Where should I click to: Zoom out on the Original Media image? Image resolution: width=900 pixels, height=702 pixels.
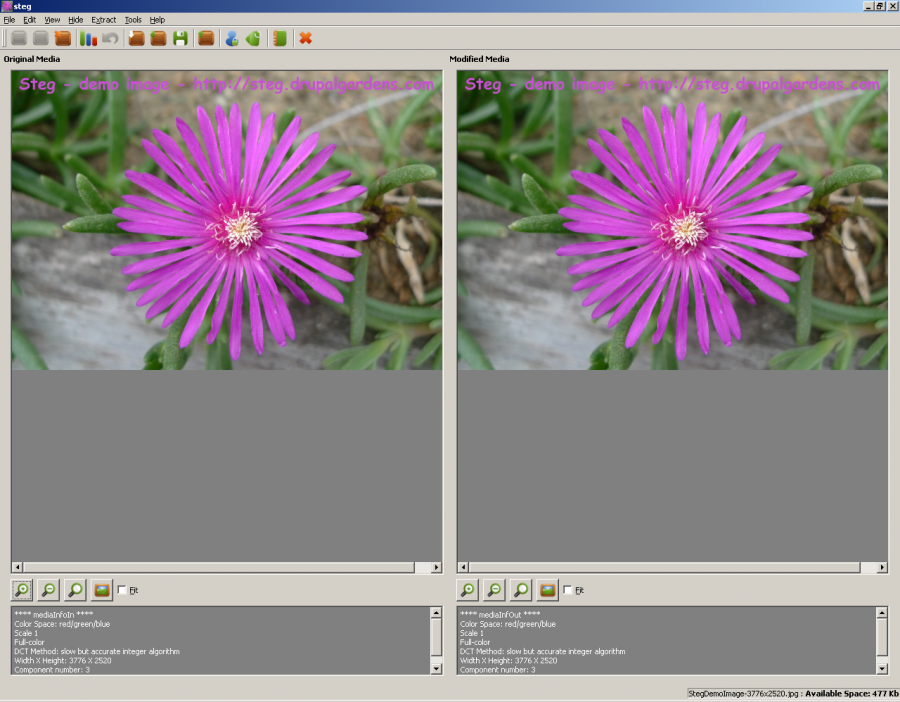(49, 589)
